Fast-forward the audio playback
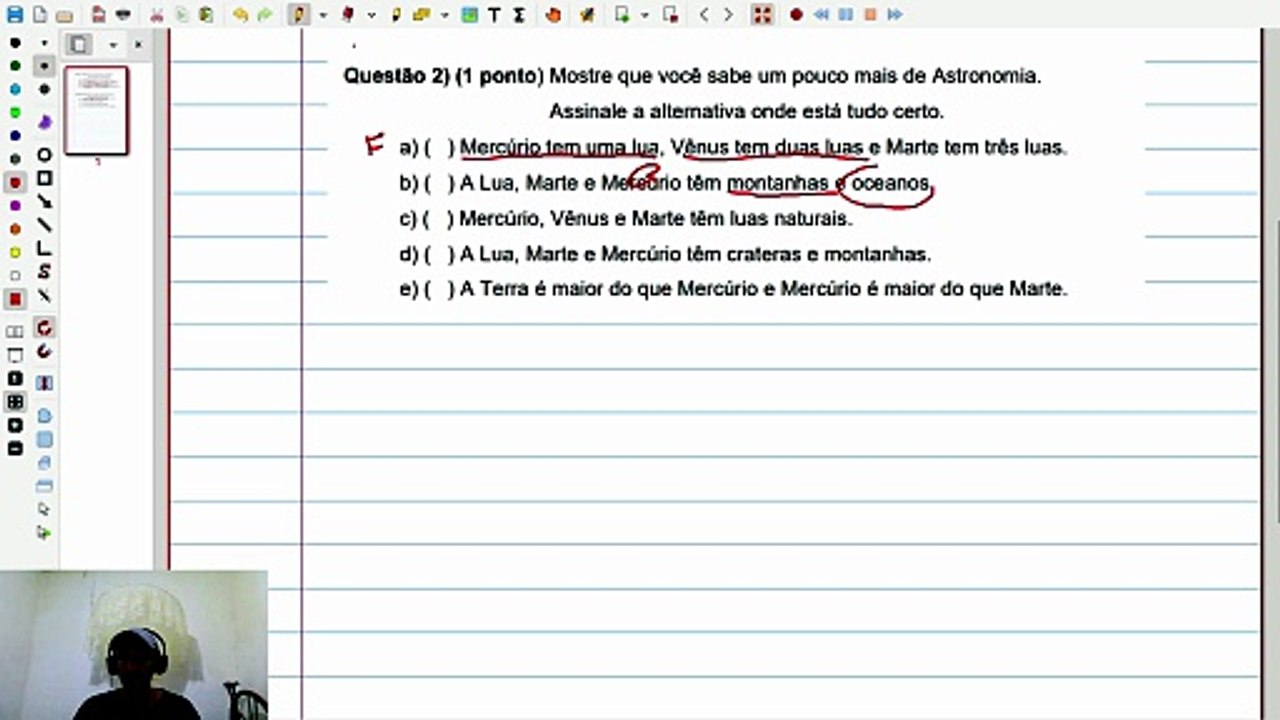This screenshot has height=720, width=1280. click(894, 15)
